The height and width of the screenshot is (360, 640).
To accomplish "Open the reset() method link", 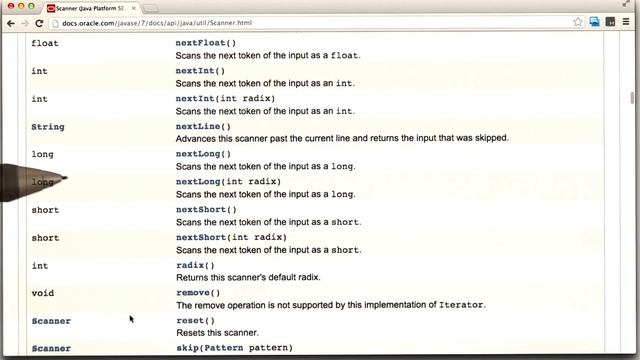I will pos(196,320).
